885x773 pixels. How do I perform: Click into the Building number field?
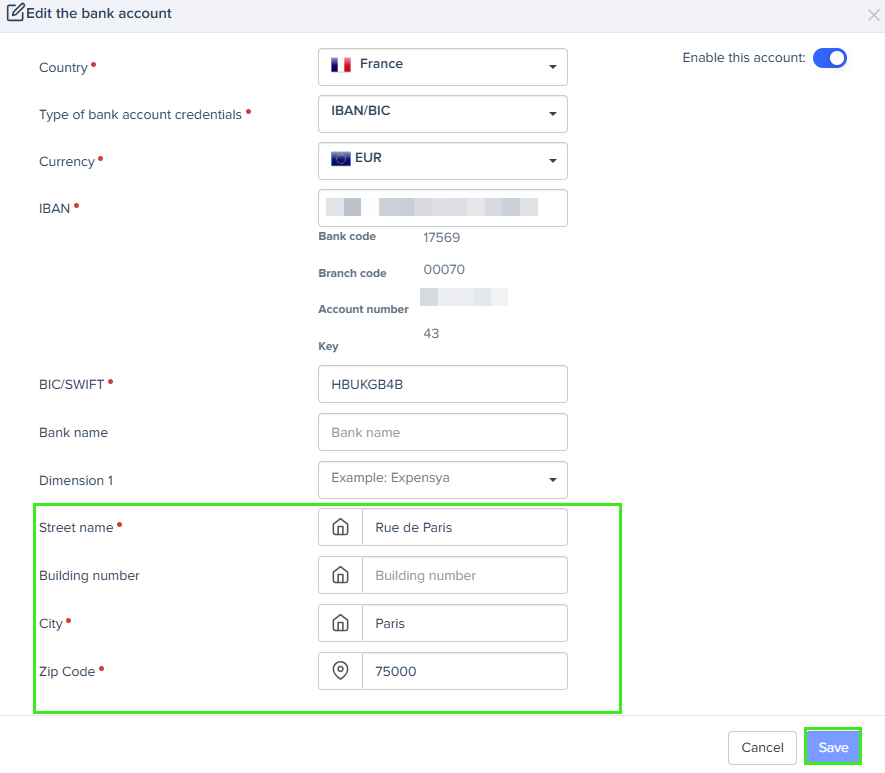pos(465,575)
